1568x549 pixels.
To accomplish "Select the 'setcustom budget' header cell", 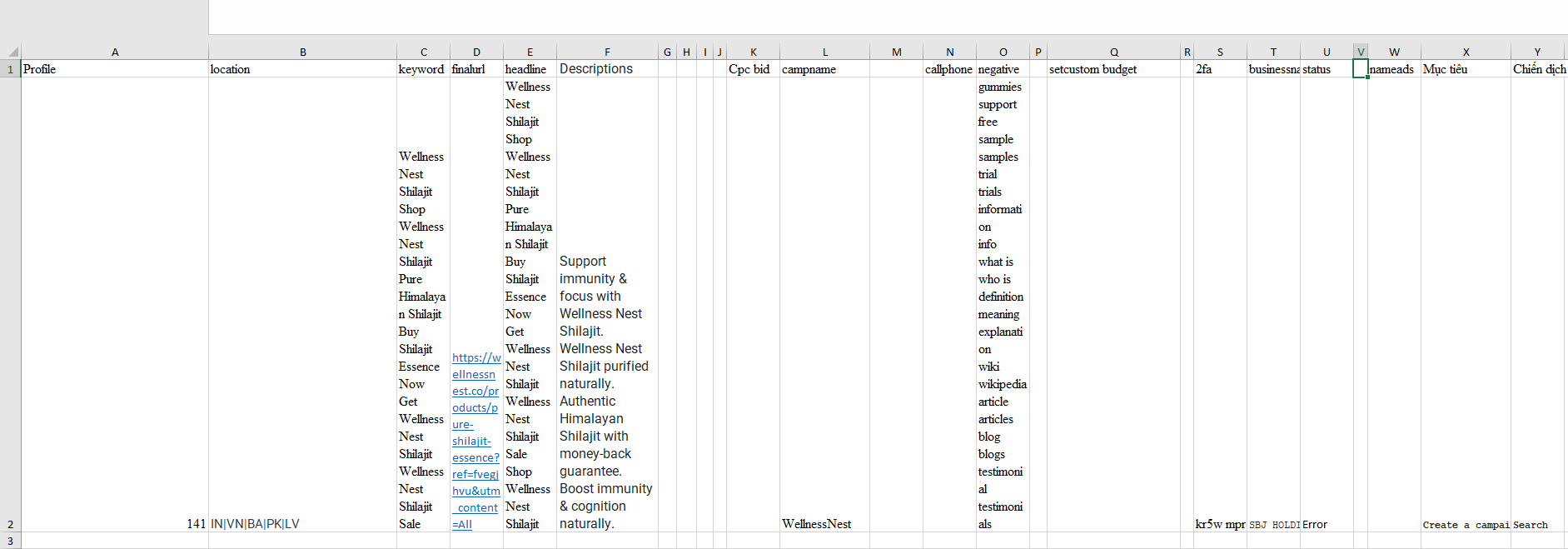I will point(1113,69).
